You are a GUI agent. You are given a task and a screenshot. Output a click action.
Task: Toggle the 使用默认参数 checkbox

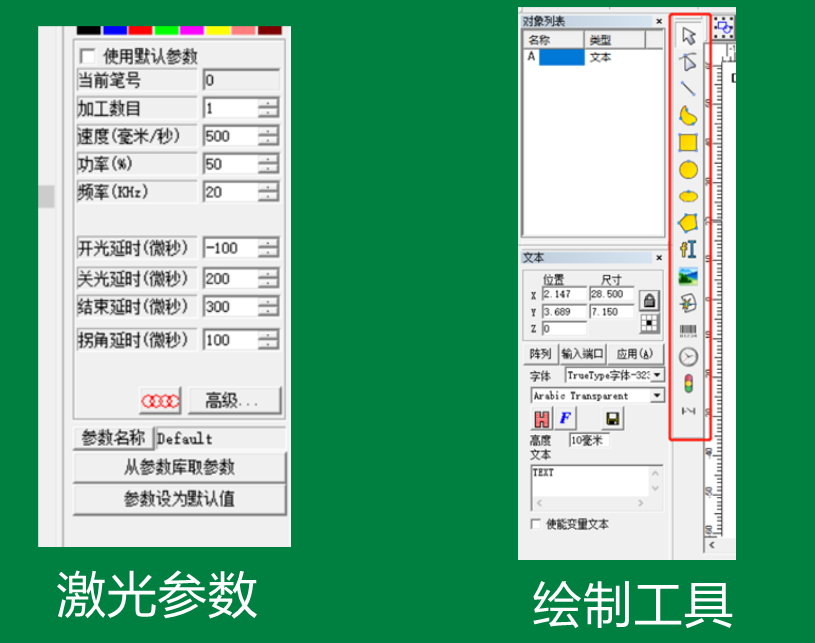(x=87, y=56)
